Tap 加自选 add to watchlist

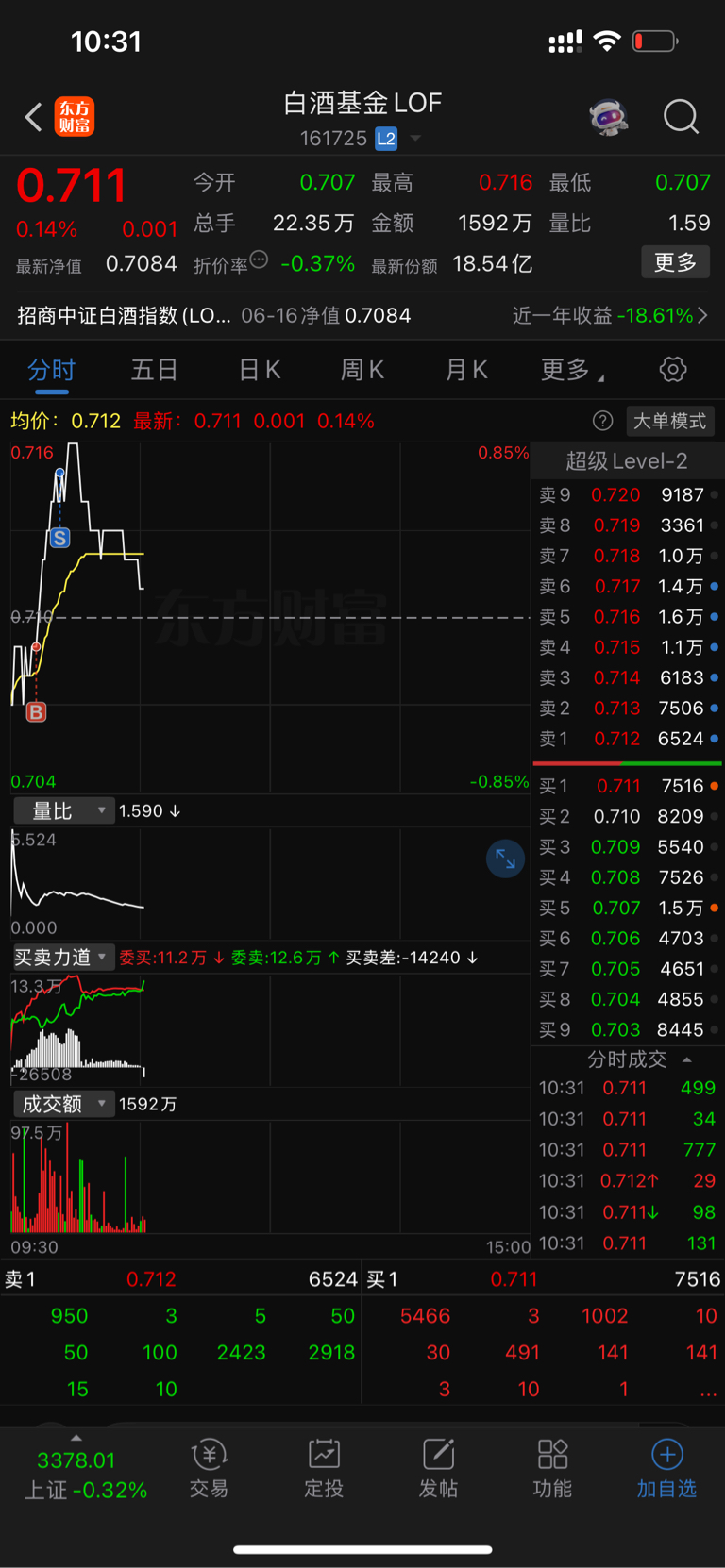click(666, 1468)
